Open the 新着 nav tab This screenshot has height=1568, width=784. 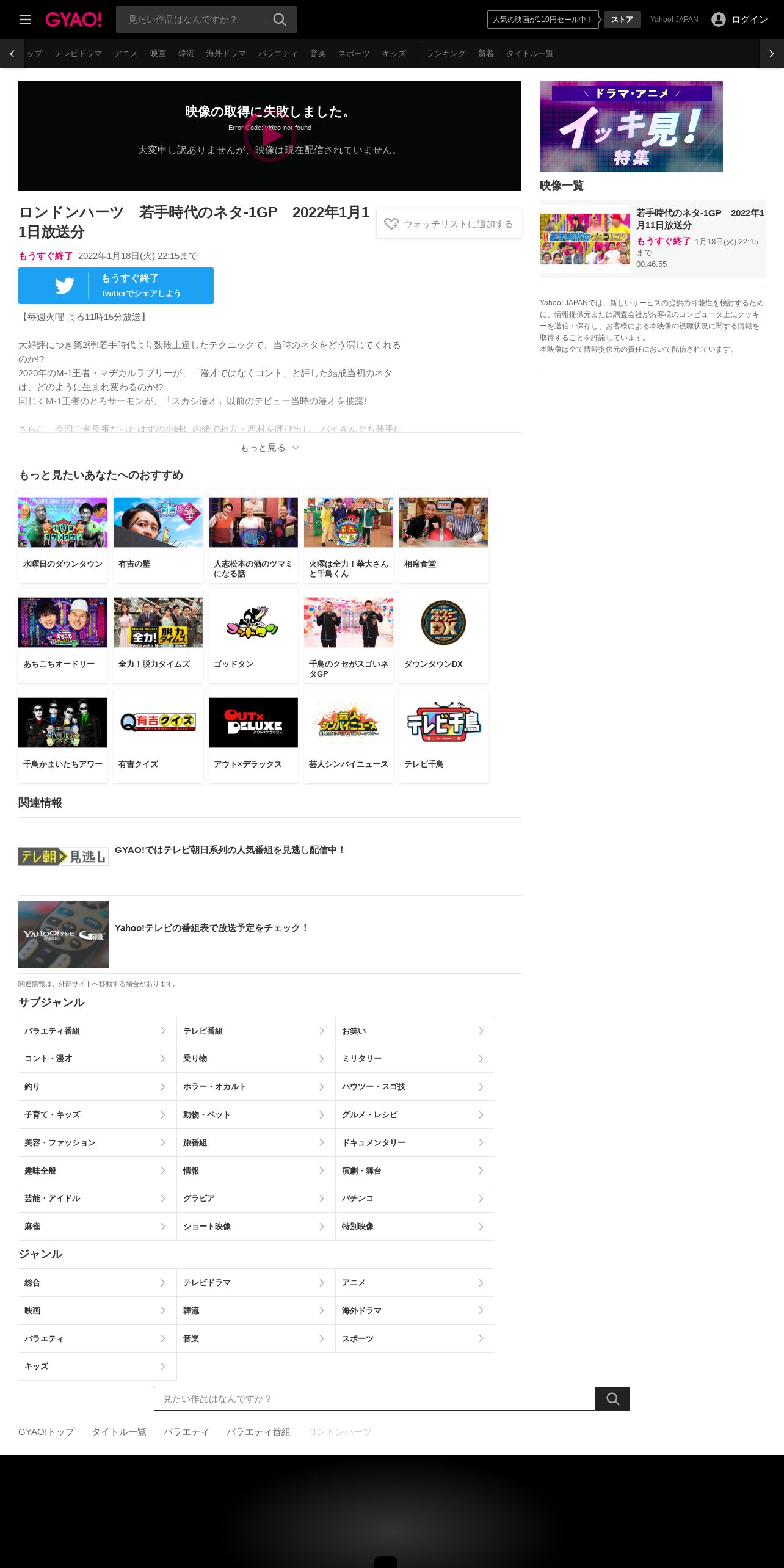tap(486, 54)
